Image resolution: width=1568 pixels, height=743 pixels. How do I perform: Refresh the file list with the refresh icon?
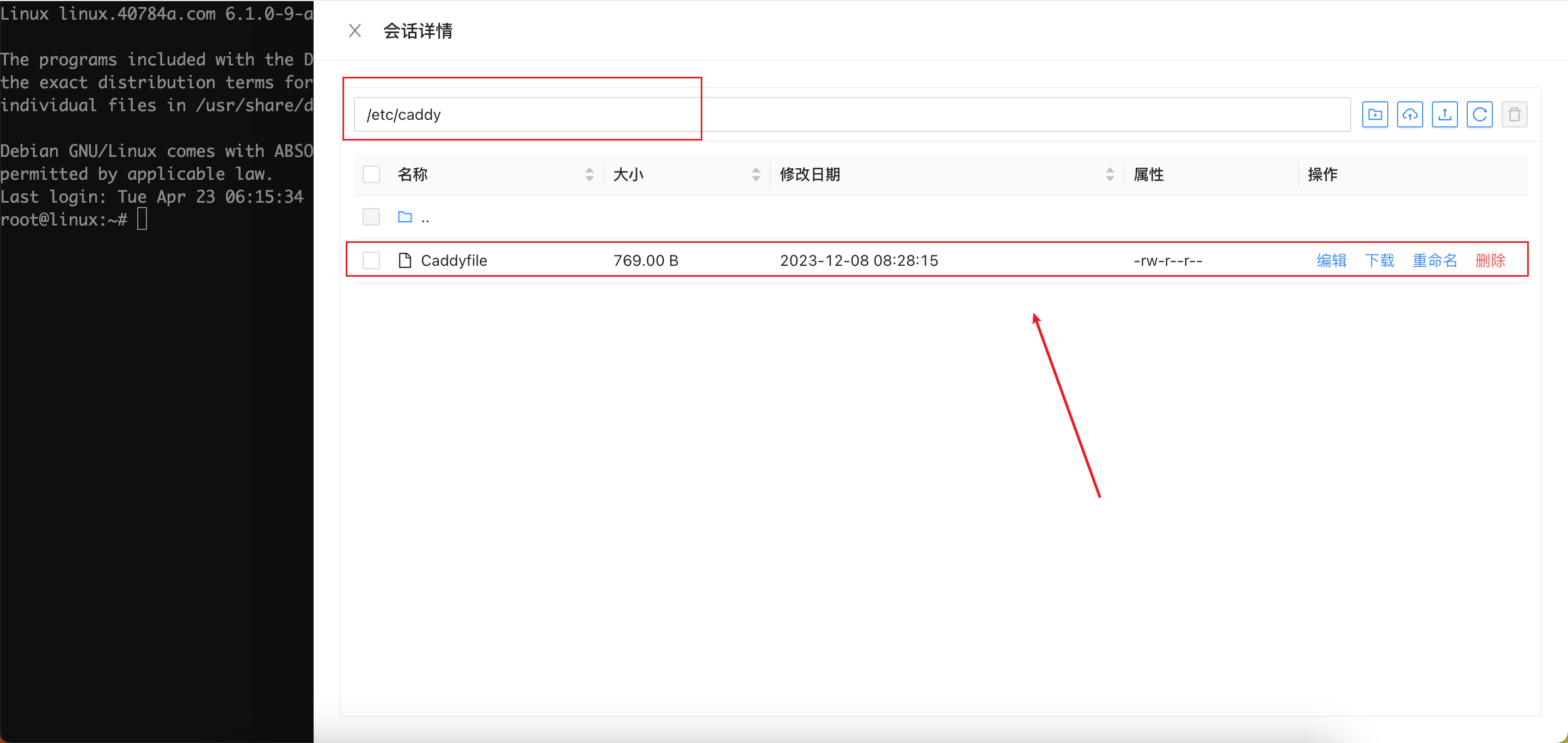(x=1481, y=114)
